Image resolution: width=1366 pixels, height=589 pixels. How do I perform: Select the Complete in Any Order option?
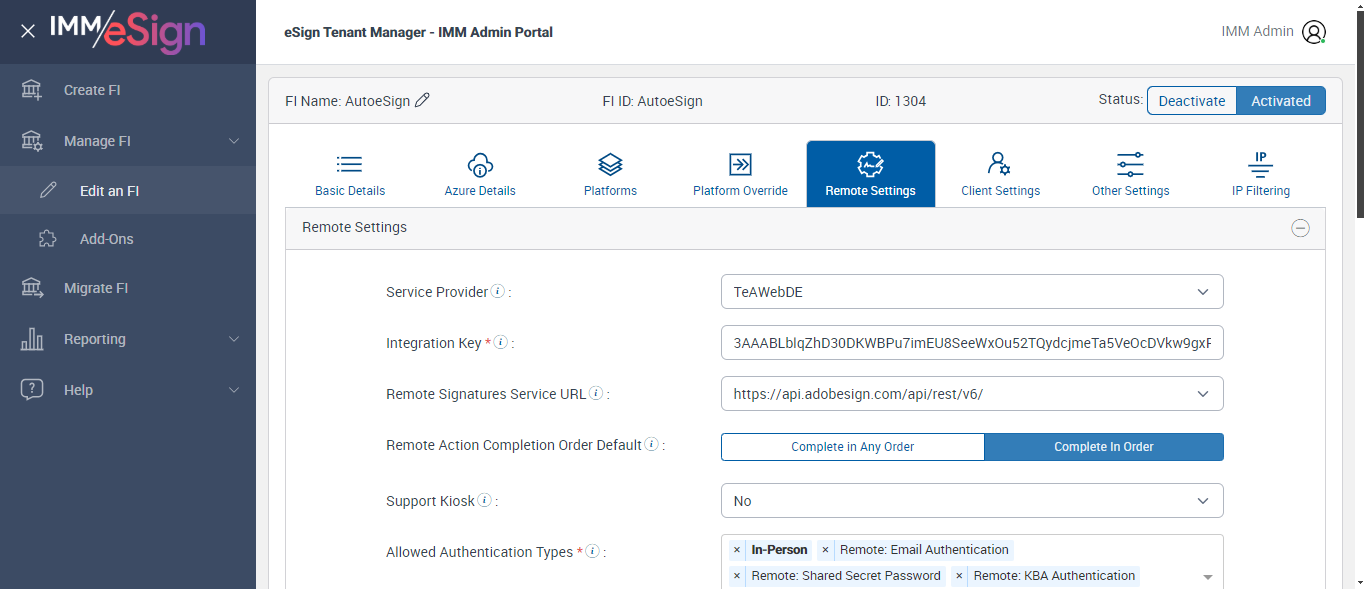pyautogui.click(x=852, y=447)
